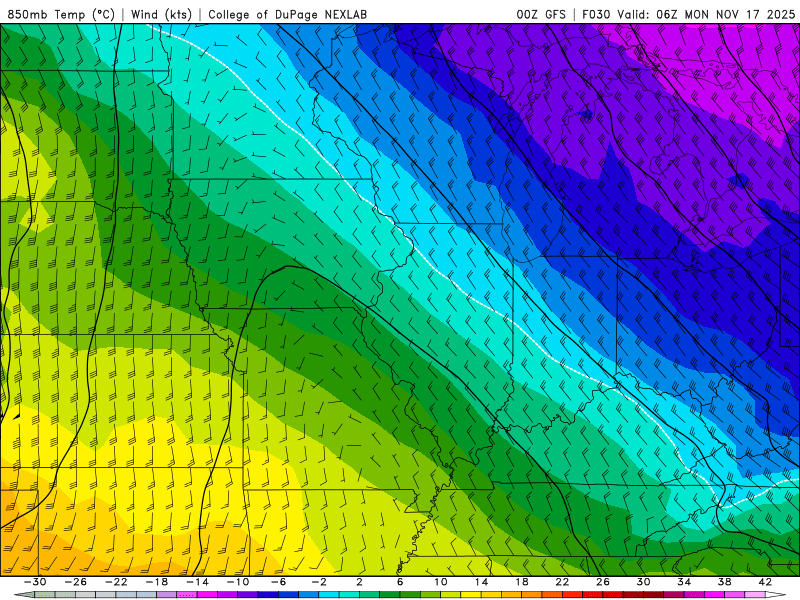The image size is (800, 600).
Task: Select the 'Wind (kts)' header text
Action: coord(161,14)
